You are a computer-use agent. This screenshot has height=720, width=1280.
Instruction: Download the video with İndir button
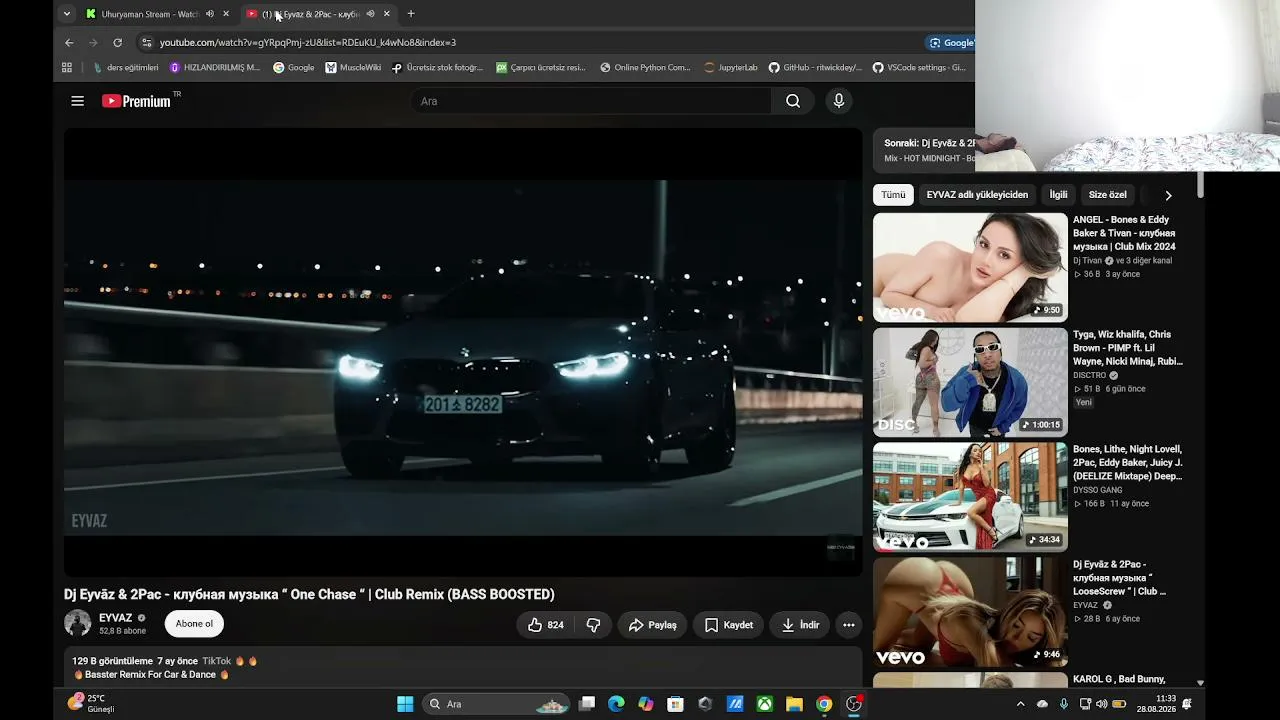click(801, 625)
